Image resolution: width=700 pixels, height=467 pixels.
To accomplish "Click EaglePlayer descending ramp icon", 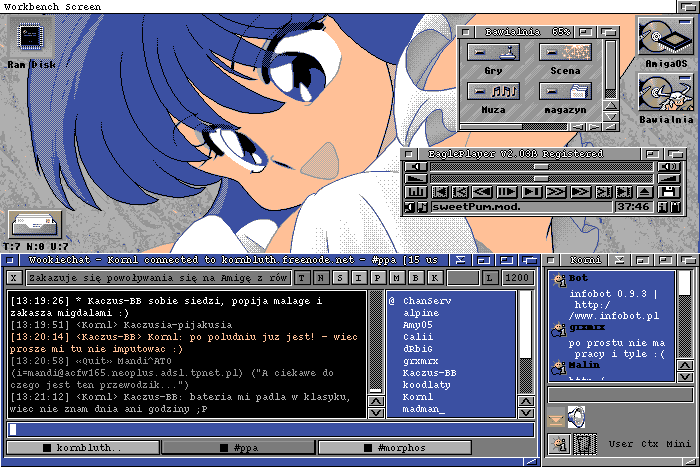I will tap(416, 179).
